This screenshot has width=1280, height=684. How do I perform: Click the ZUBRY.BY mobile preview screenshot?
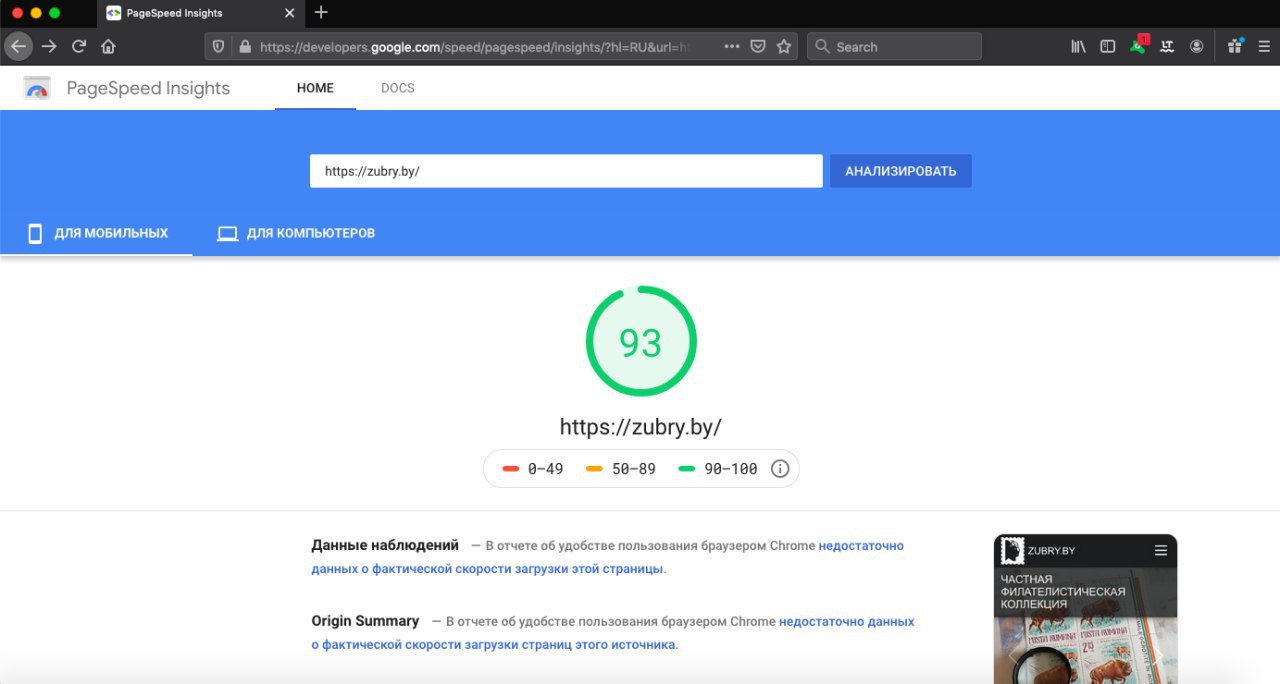pyautogui.click(x=1085, y=609)
